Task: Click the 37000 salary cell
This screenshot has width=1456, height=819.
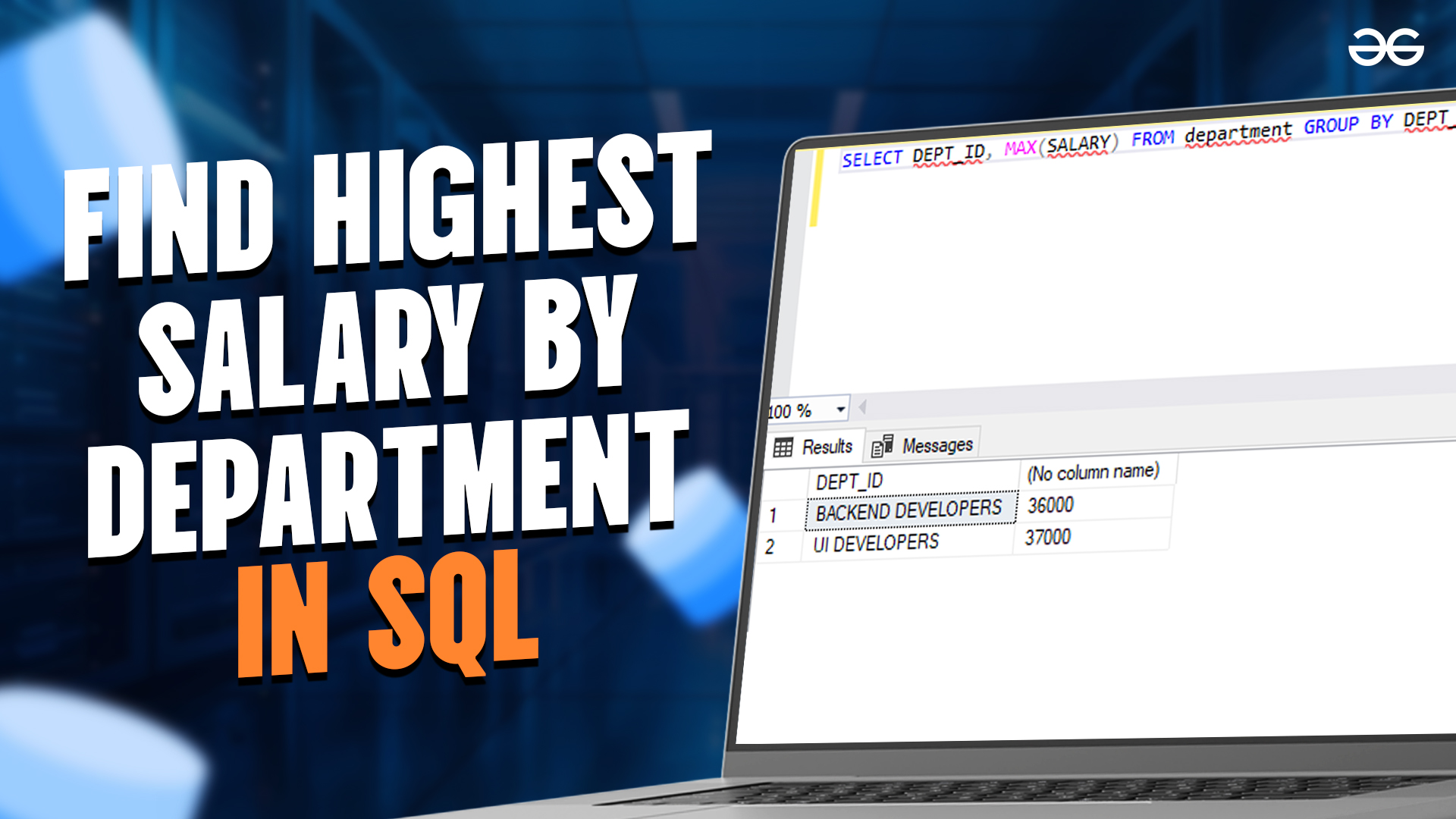Action: coord(1048,537)
